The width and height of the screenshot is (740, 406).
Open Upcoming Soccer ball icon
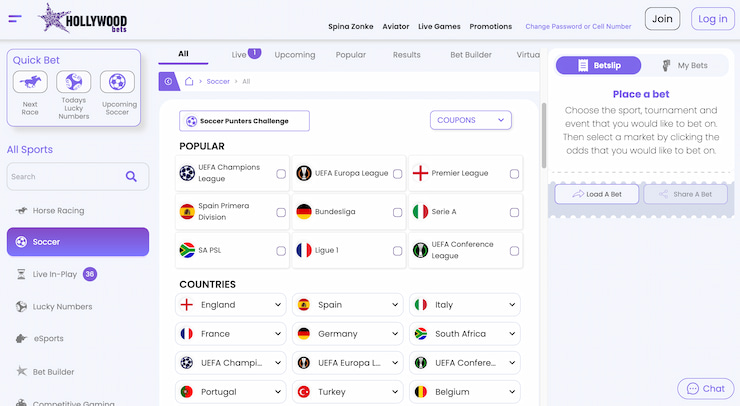pos(117,82)
